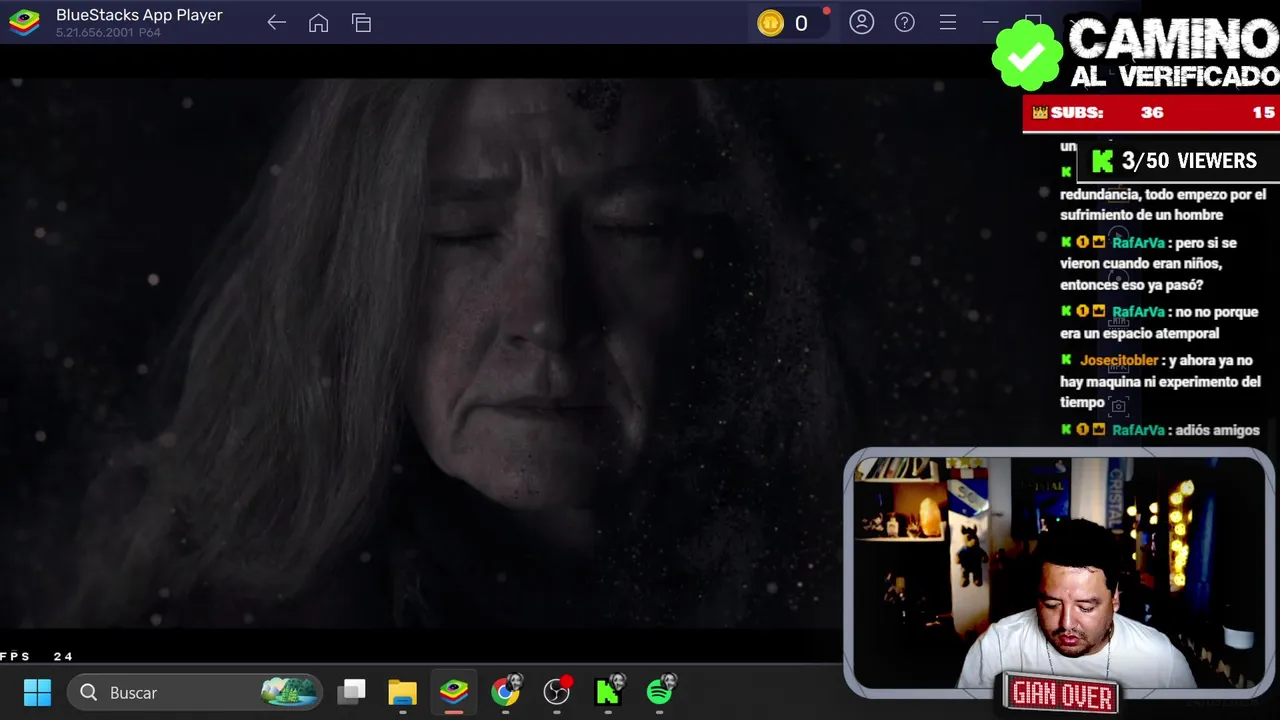Click BlueStacks taskbar icon

pyautogui.click(x=454, y=692)
